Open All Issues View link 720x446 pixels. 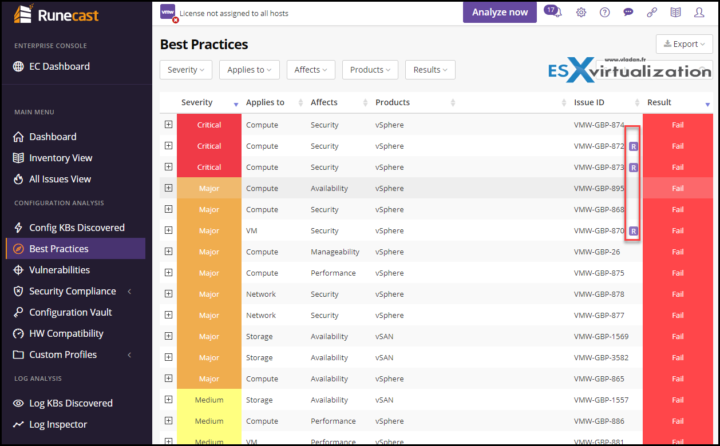point(60,179)
